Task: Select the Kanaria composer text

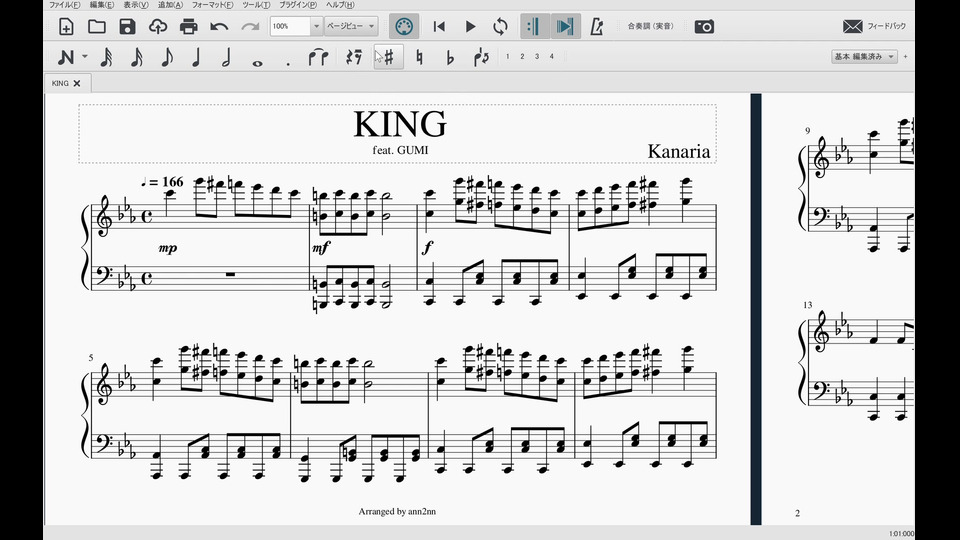Action: [x=679, y=151]
